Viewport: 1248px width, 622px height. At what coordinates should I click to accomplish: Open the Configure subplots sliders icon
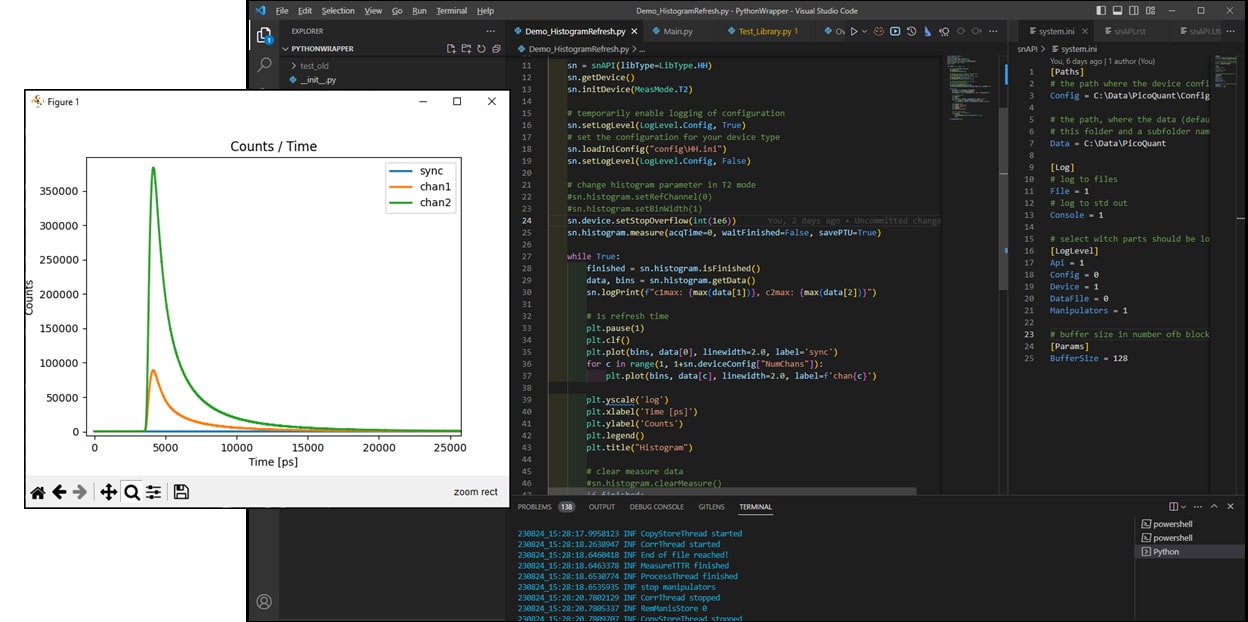(x=153, y=492)
